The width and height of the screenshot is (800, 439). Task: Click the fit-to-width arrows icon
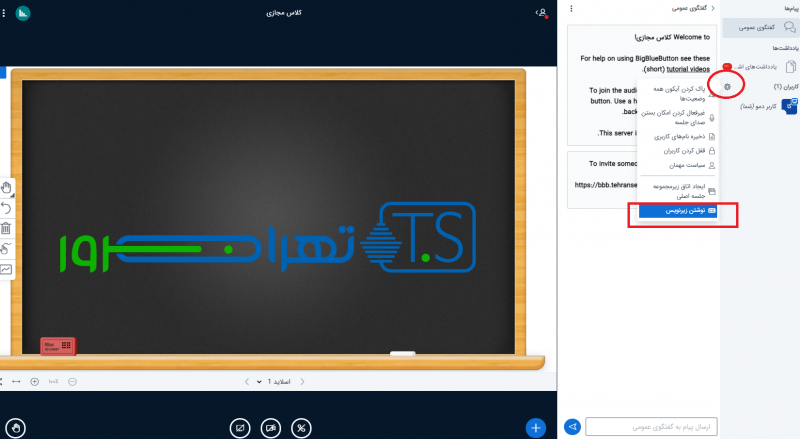point(16,382)
